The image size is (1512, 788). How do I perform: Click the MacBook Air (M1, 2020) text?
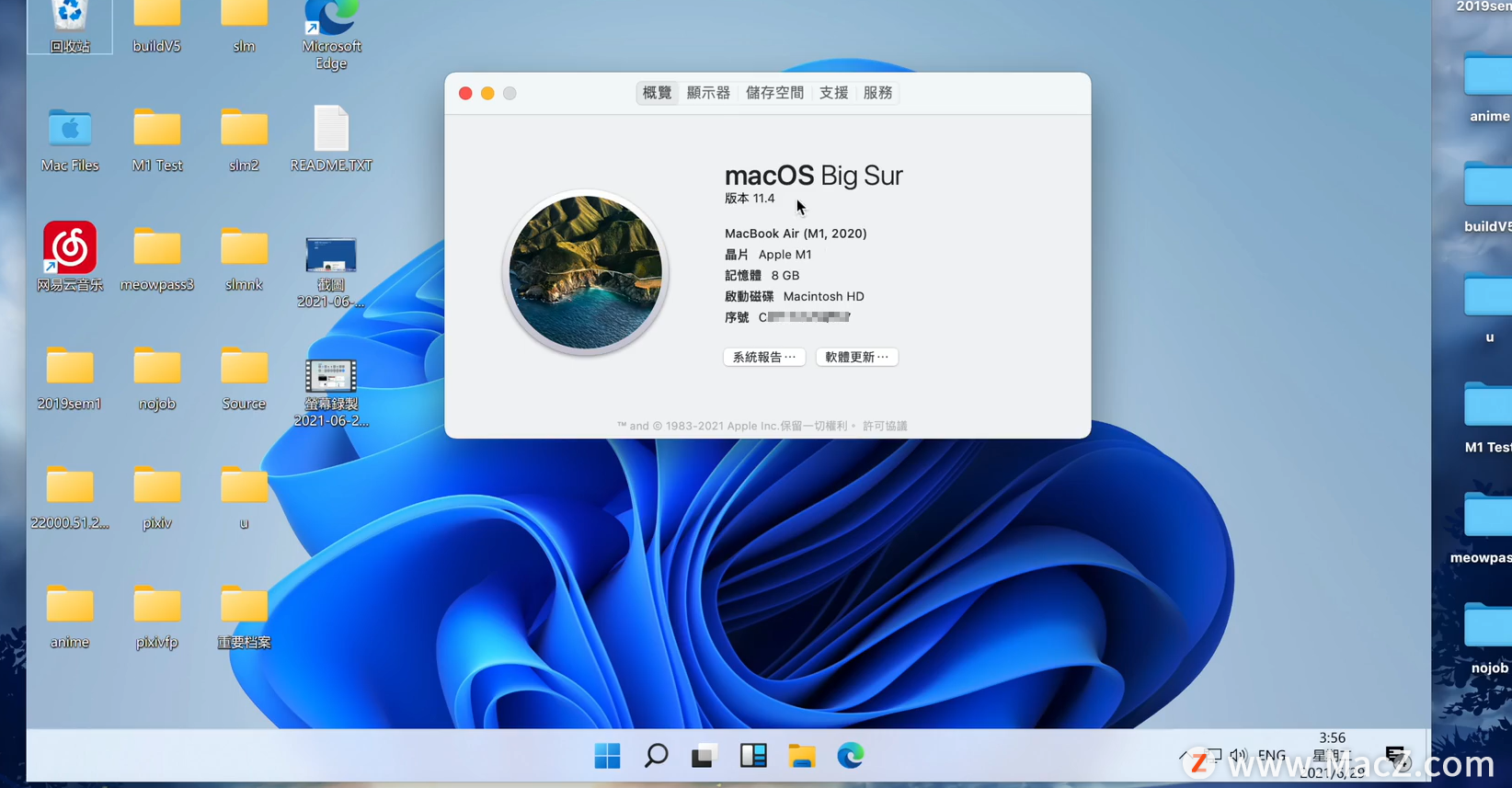(796, 234)
